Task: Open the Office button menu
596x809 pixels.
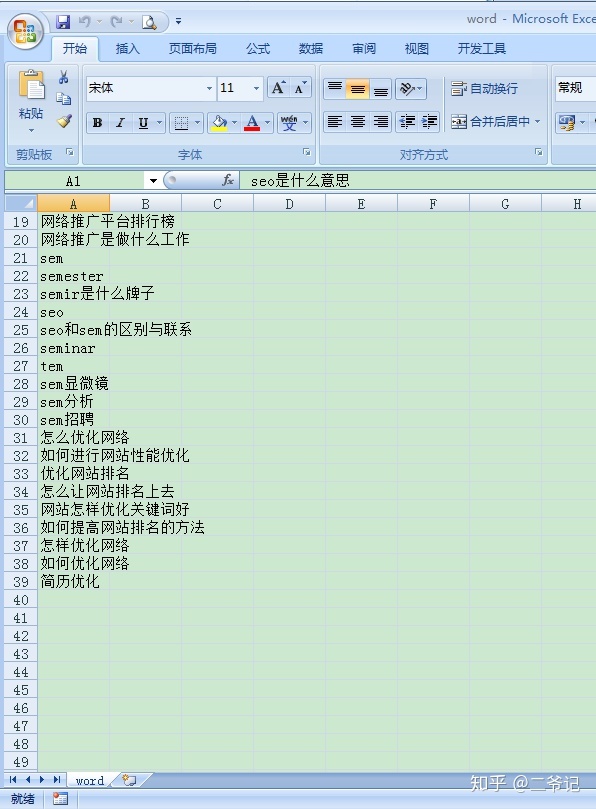Action: click(25, 32)
